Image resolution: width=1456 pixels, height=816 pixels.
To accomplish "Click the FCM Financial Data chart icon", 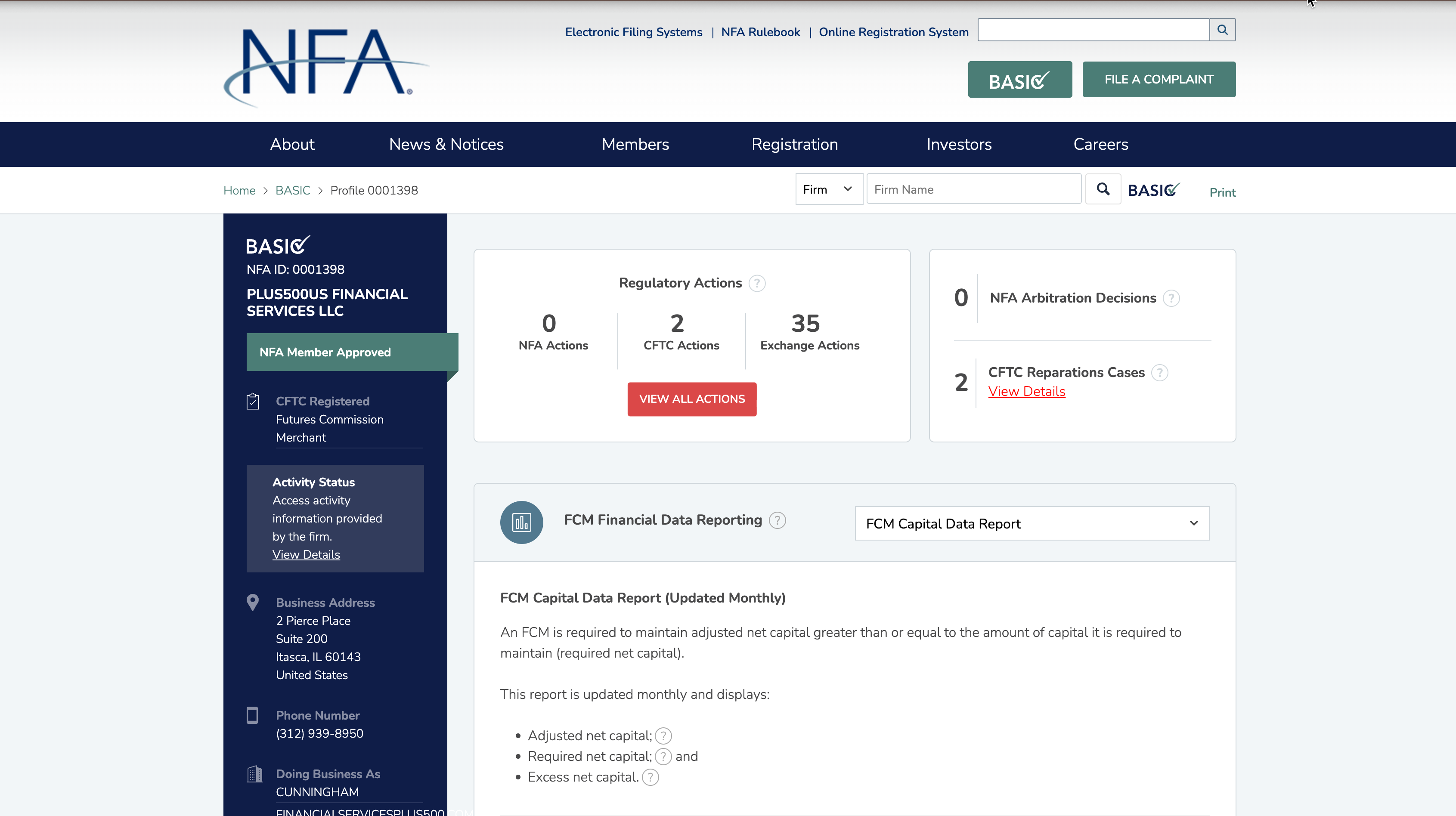I will click(521, 522).
